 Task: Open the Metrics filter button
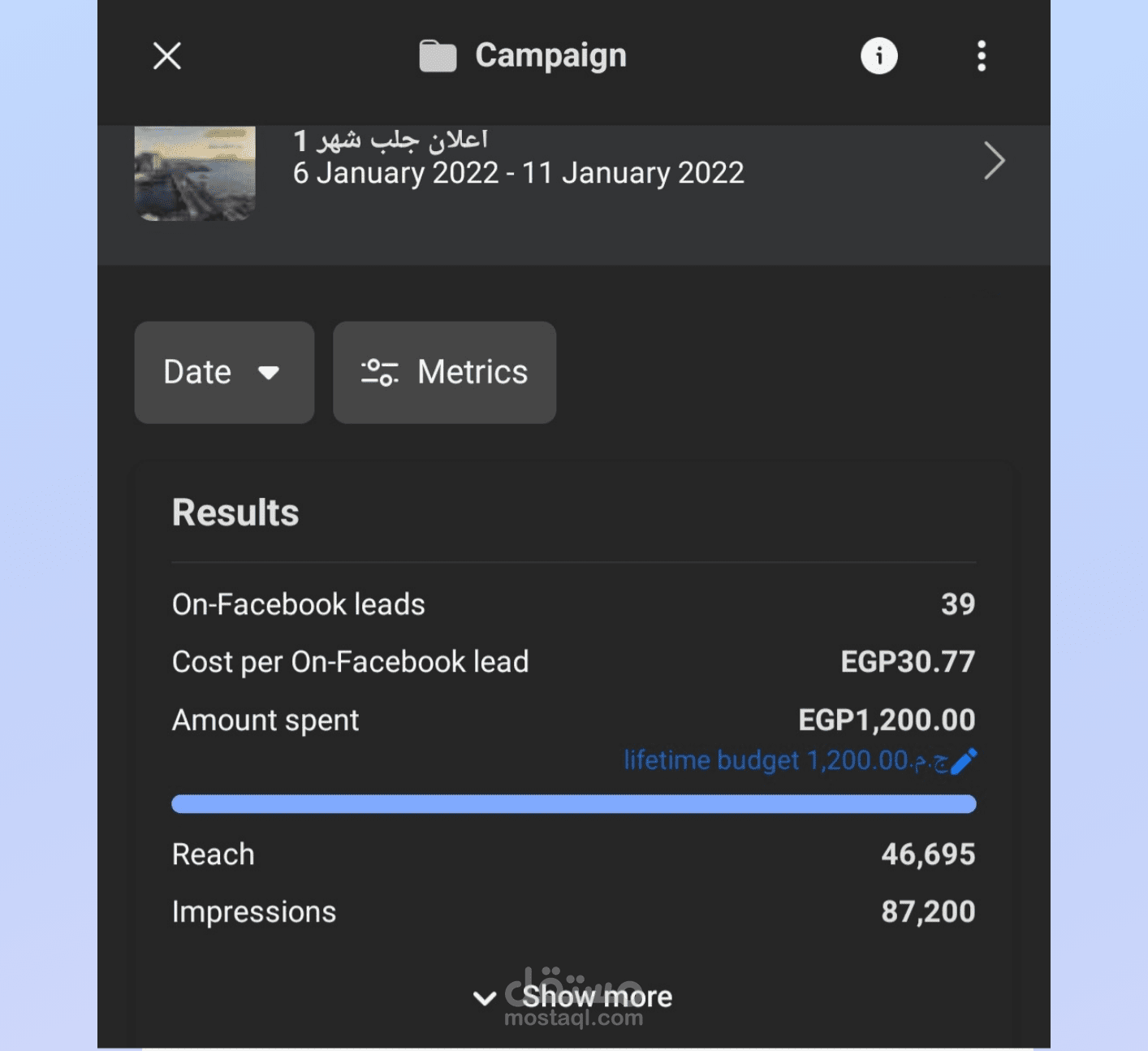pyautogui.click(x=444, y=373)
